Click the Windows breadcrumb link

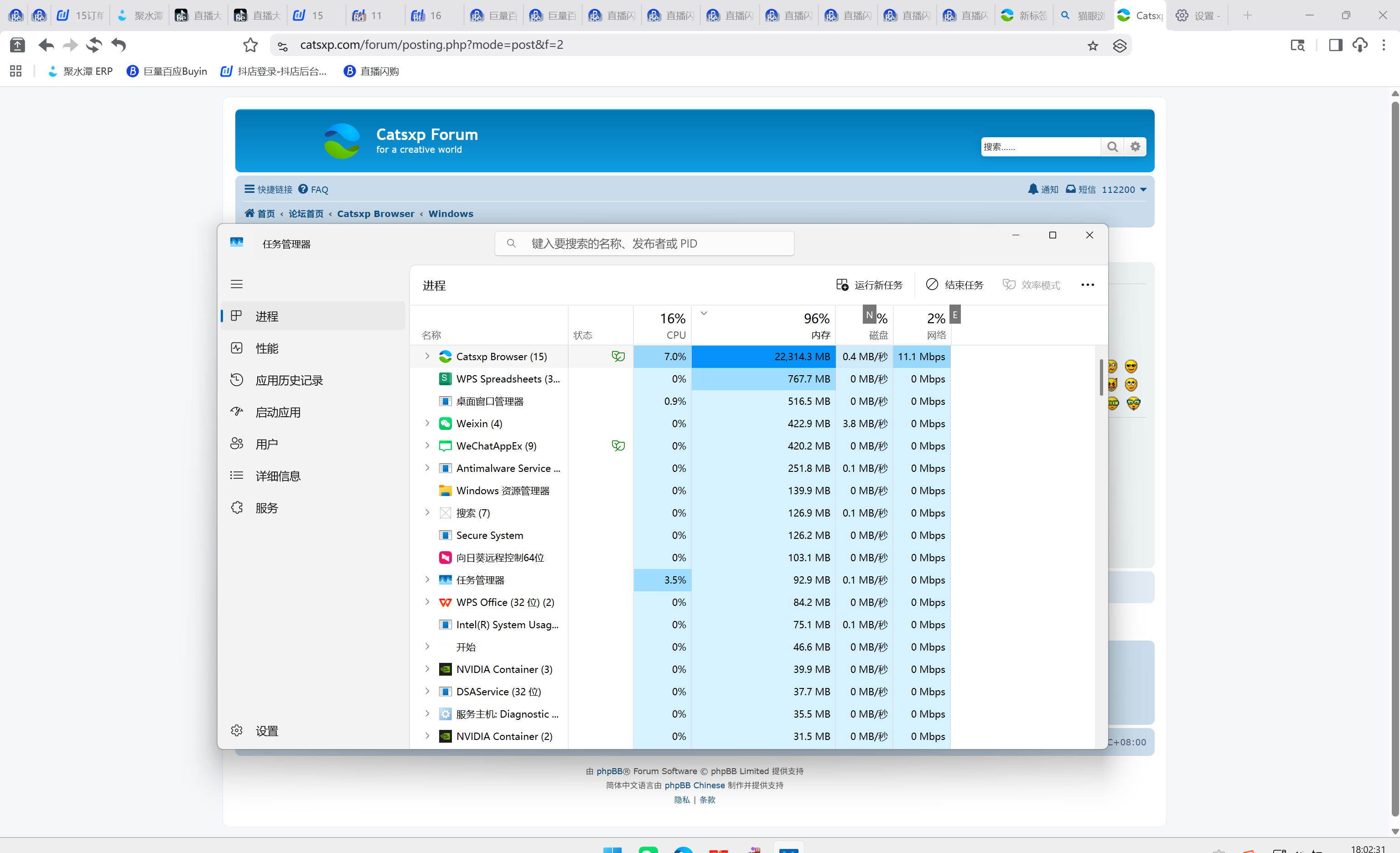click(x=451, y=213)
